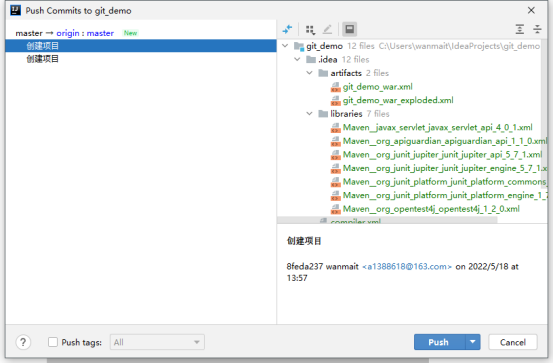Click the horizontal scrollbar in file tree
554x363 pixels.
coord(387,220)
